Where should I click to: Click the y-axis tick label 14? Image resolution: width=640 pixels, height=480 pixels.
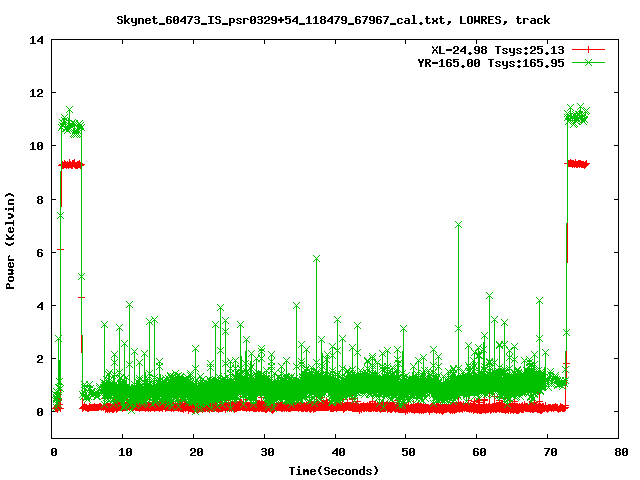(36, 40)
